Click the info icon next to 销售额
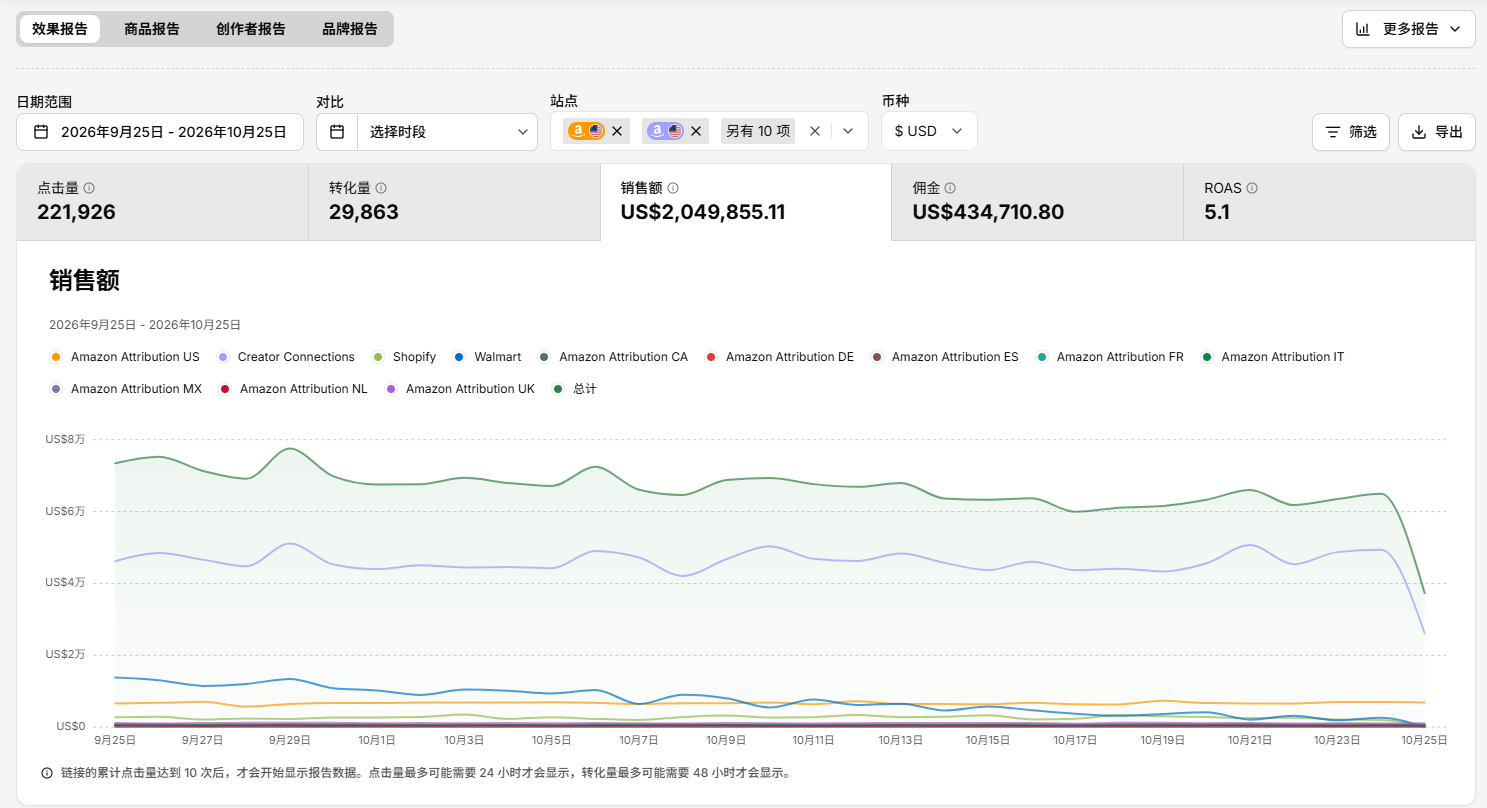 673,188
